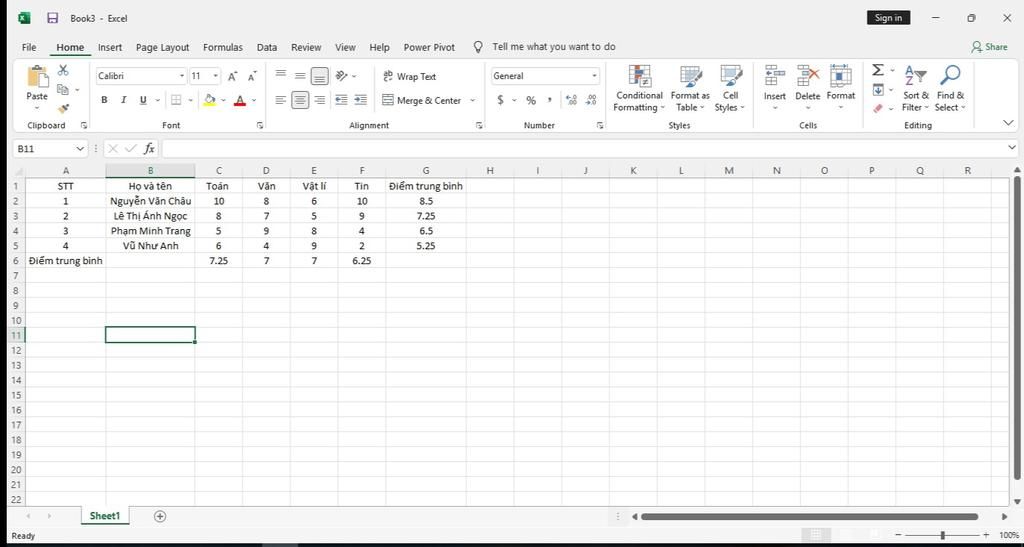
Task: Click the Share button
Action: click(x=989, y=47)
